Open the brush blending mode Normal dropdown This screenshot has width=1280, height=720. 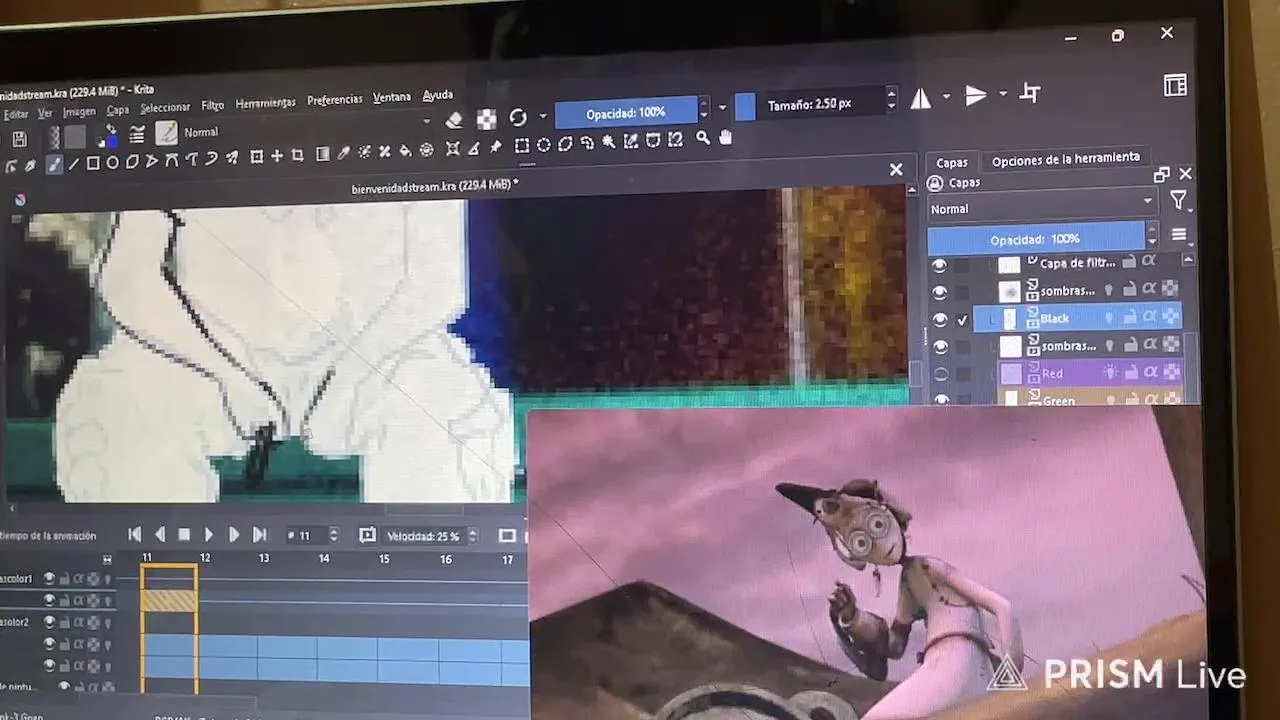[306, 127]
